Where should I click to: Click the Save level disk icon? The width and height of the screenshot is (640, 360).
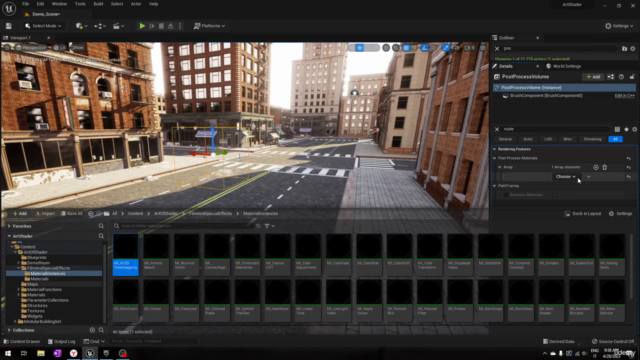(9, 26)
